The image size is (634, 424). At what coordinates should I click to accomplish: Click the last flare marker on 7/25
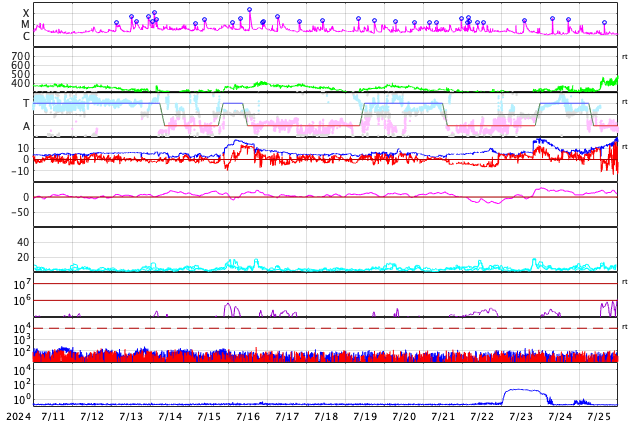coord(604,23)
